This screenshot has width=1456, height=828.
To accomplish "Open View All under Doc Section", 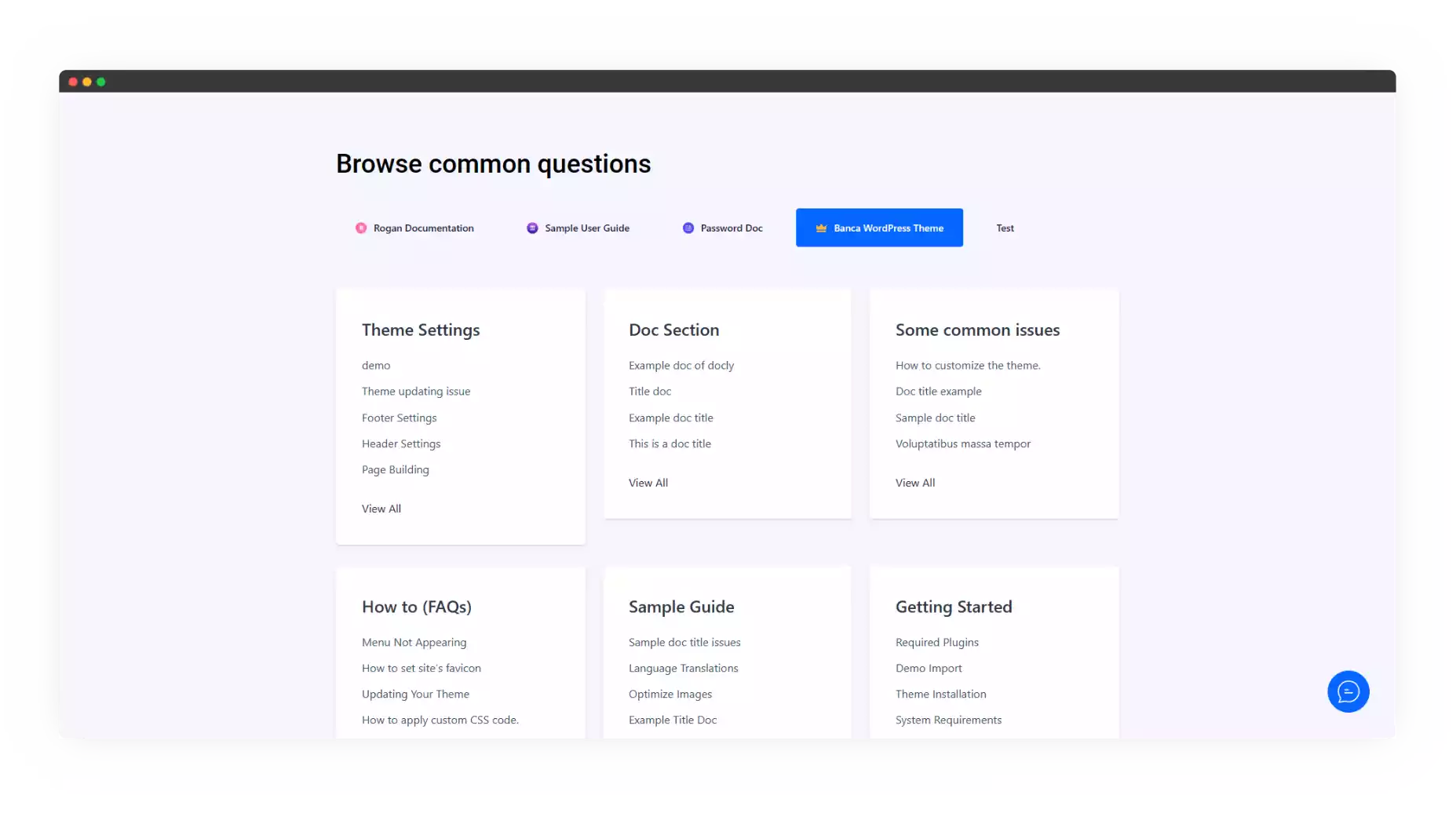I will [648, 482].
